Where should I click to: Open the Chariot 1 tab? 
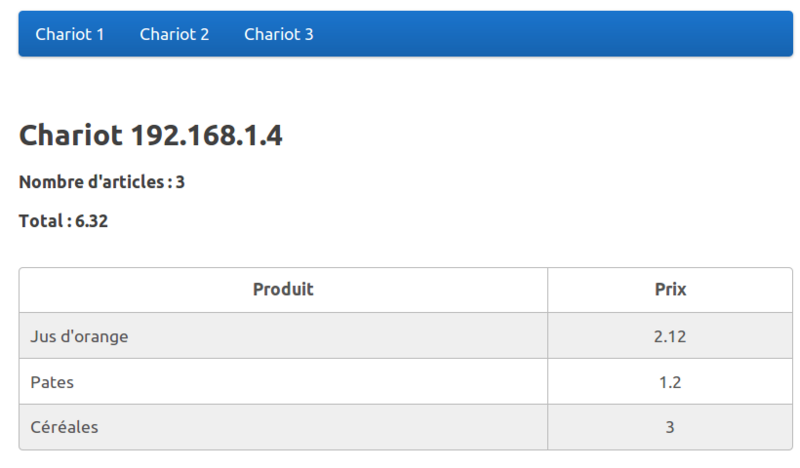click(x=70, y=34)
